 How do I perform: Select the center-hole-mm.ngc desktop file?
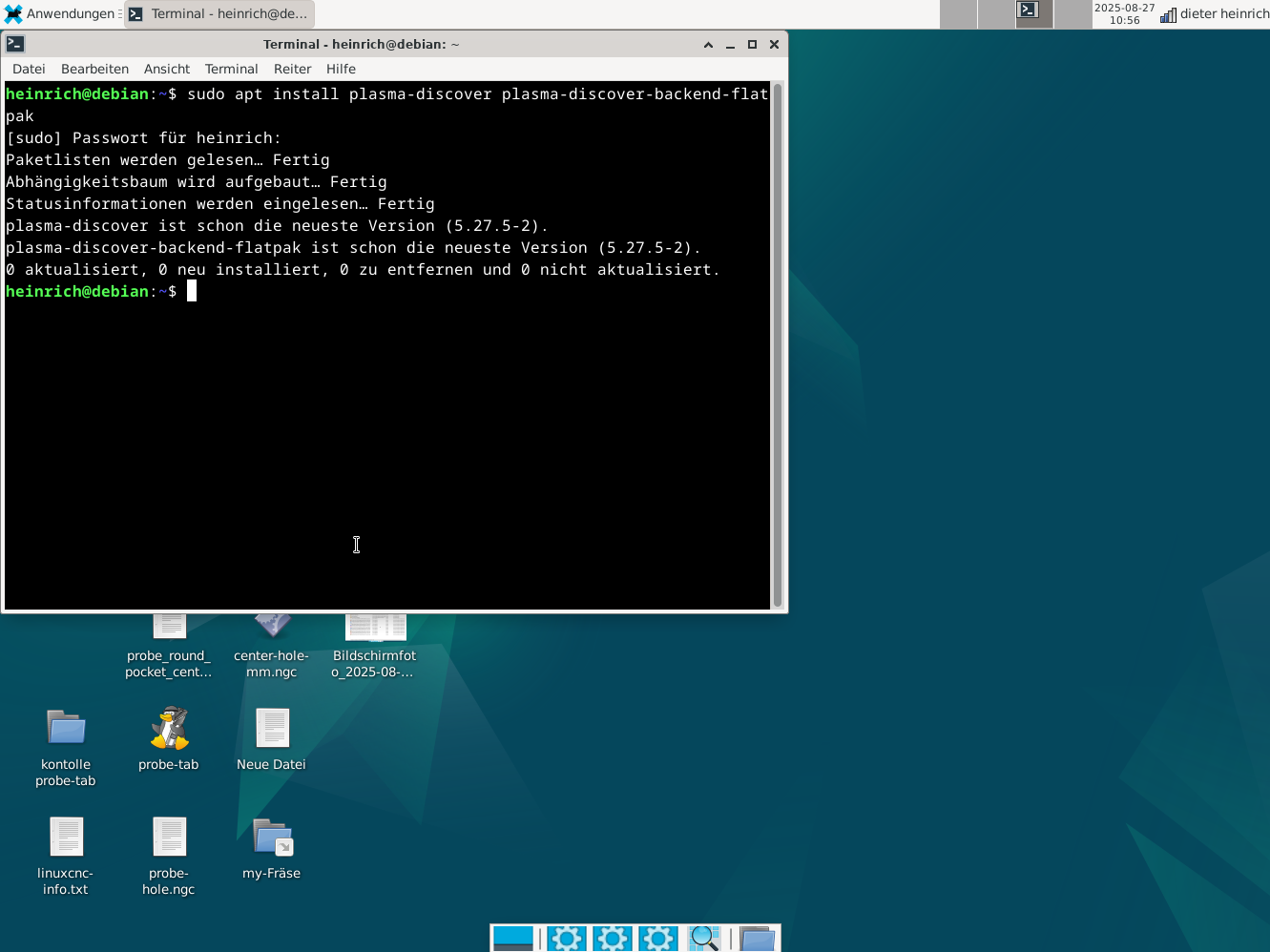click(x=272, y=646)
